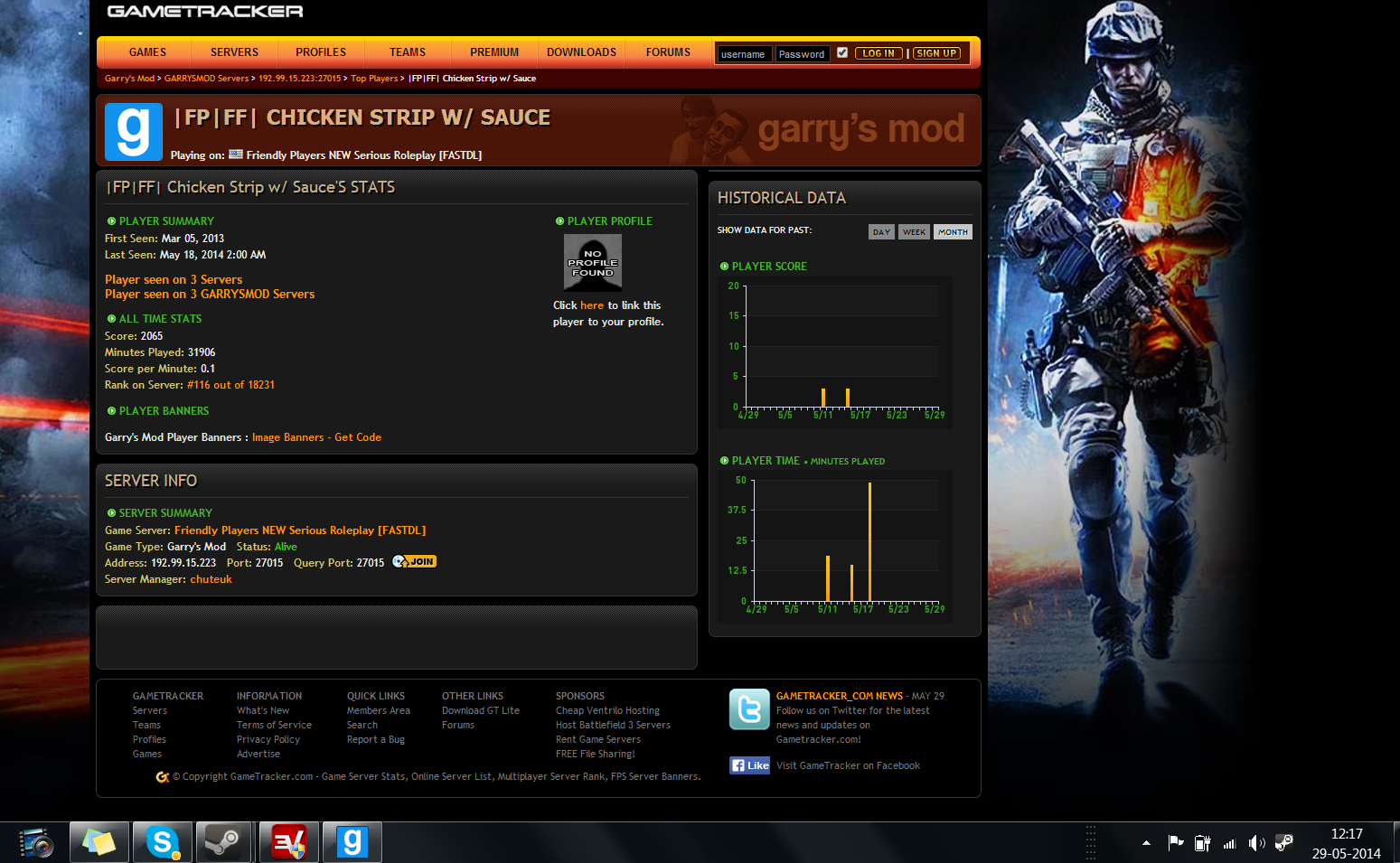Click the Garry's Mod breadcrumb link
1400x863 pixels.
[129, 79]
